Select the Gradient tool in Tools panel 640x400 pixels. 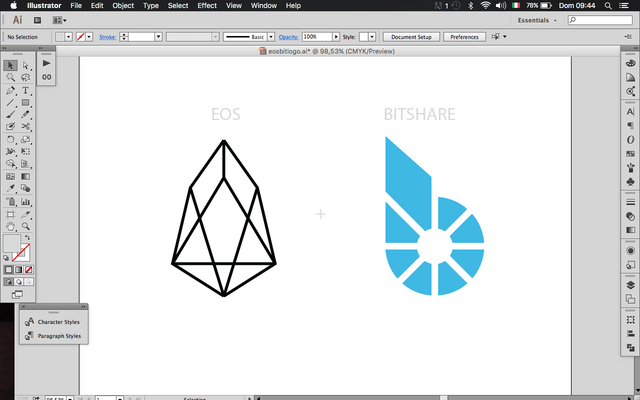click(26, 176)
